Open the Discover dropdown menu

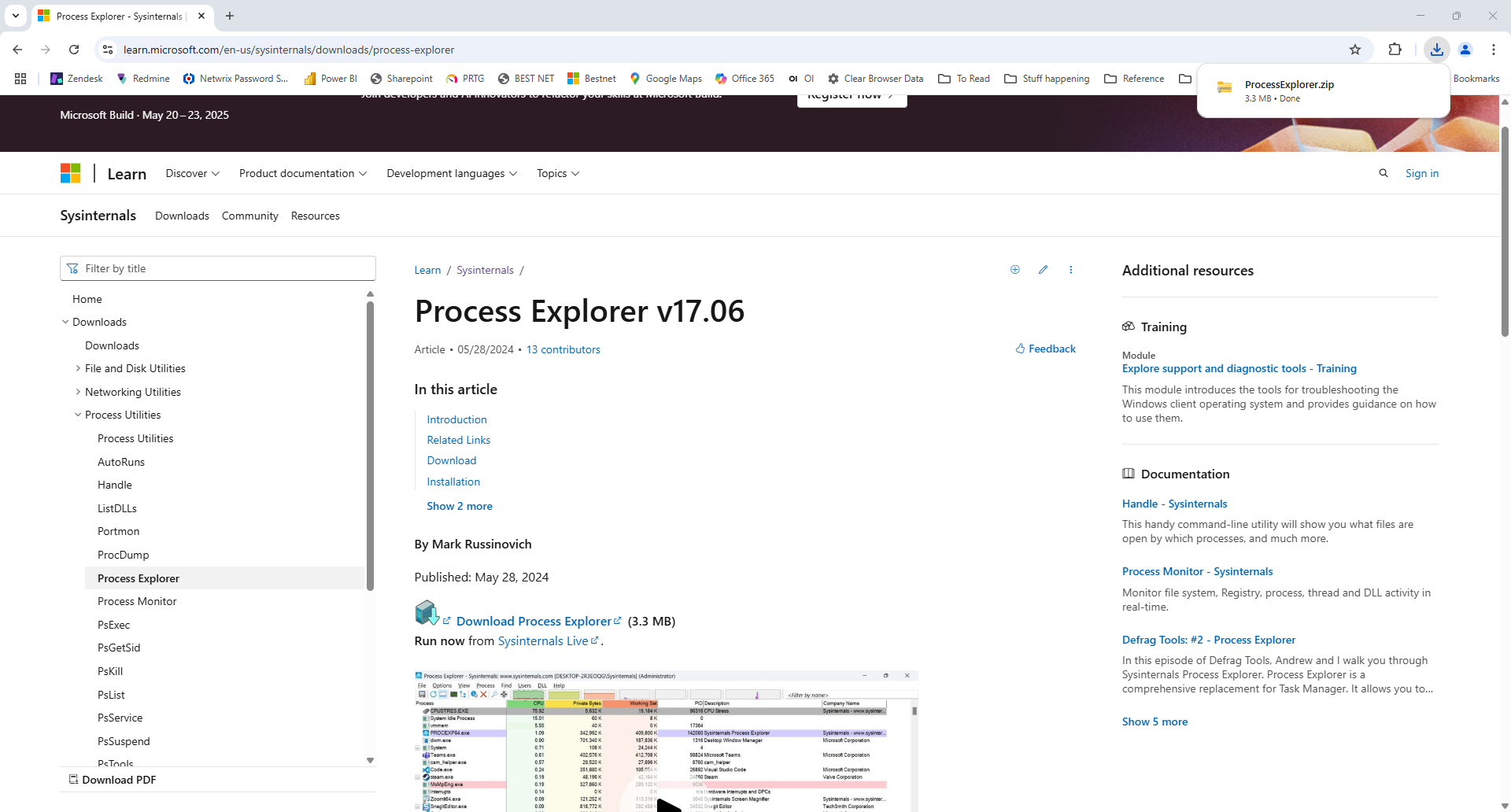point(192,173)
